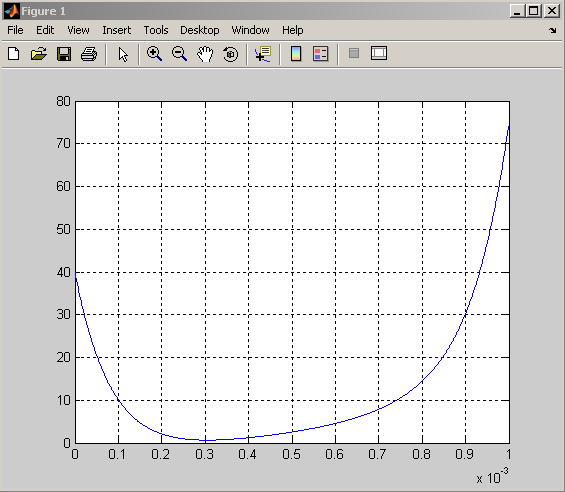Image resolution: width=565 pixels, height=492 pixels.
Task: Toggle the Edit Plot arrow tool
Action: click(x=123, y=54)
